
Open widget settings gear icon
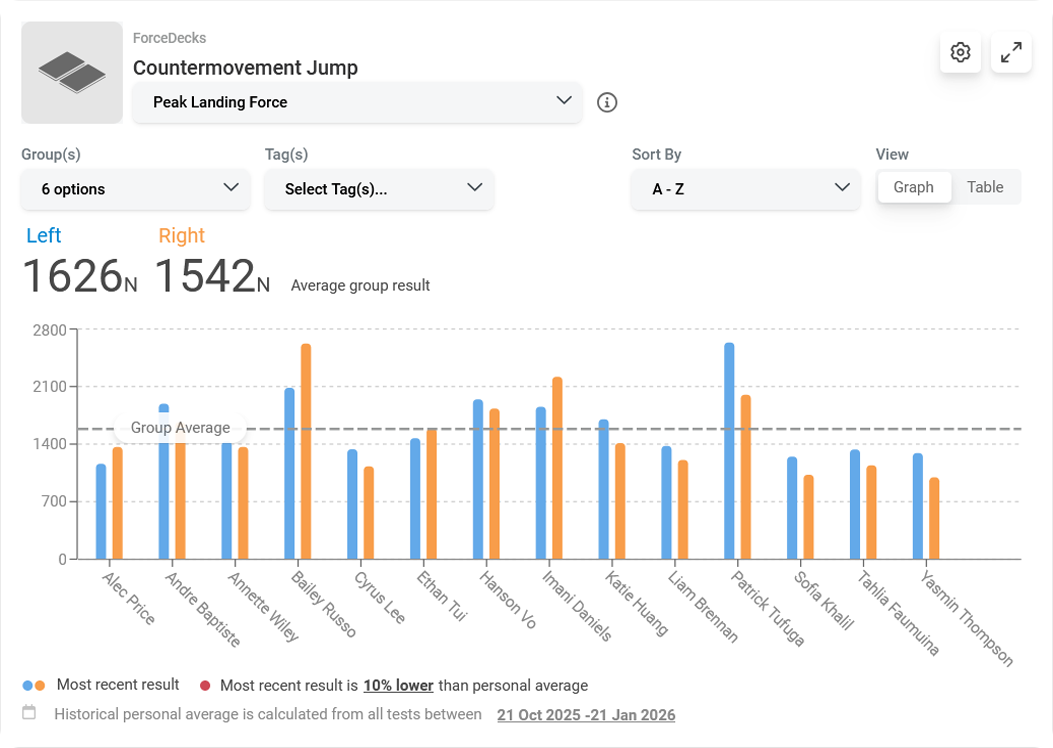pos(960,52)
